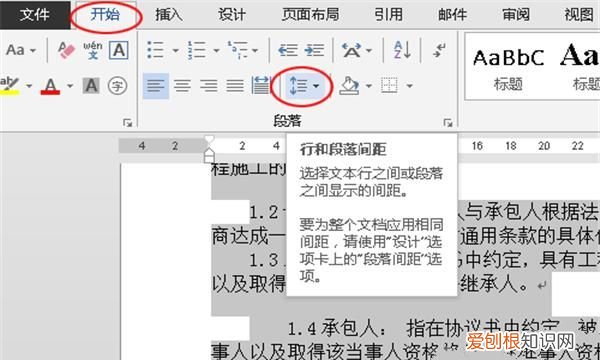
Task: Click the Decrease Indent icon
Action: click(x=287, y=50)
